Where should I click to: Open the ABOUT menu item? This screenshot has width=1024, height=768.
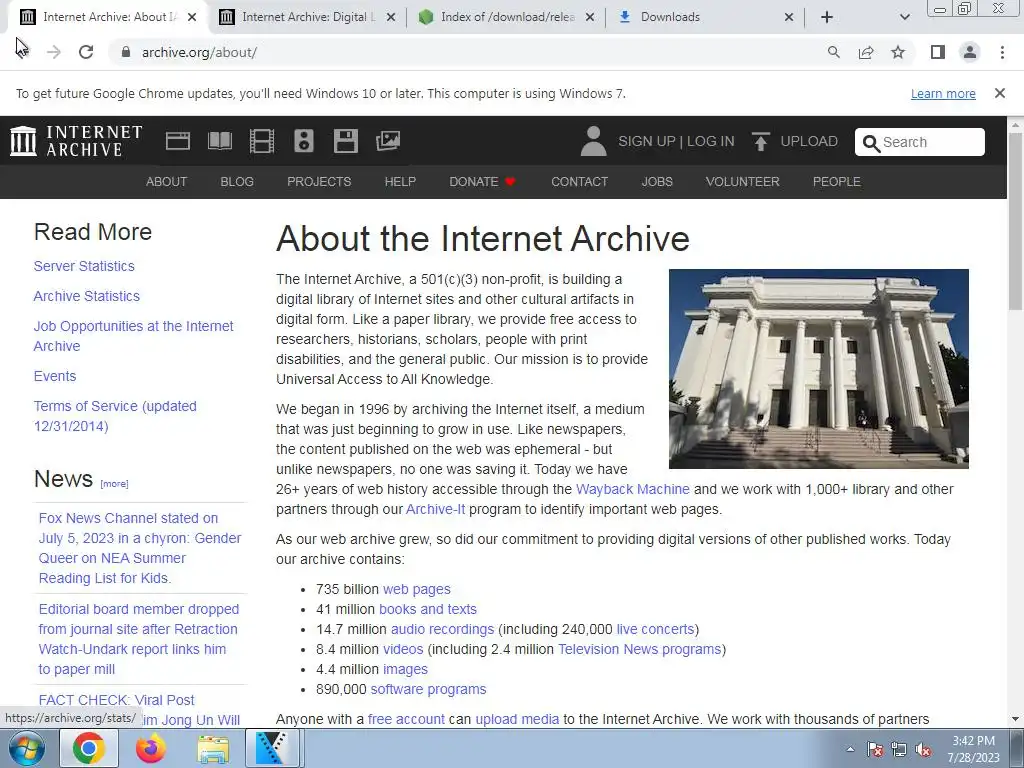coord(167,182)
